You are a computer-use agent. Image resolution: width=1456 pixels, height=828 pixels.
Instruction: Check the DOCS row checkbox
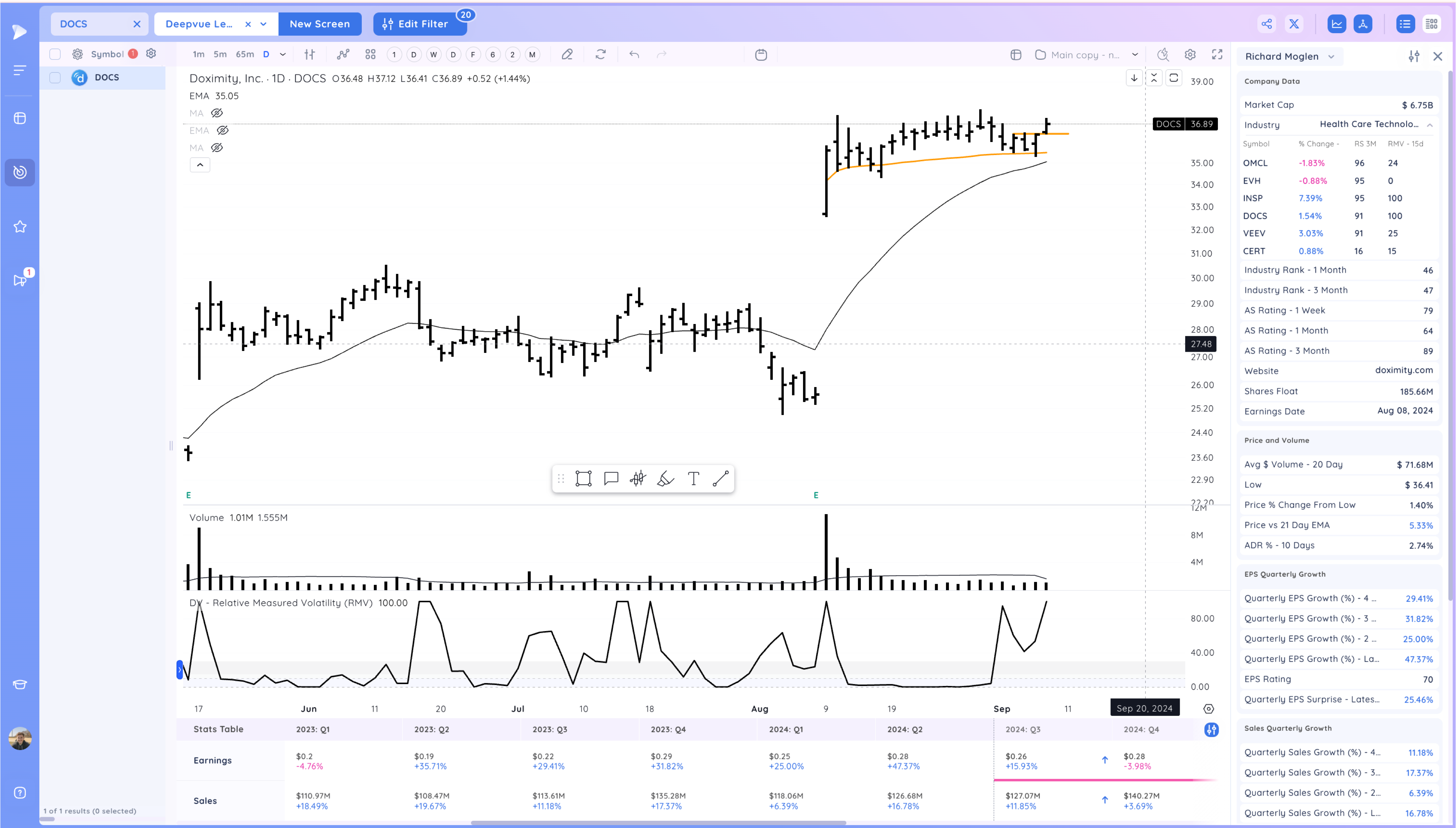click(x=55, y=77)
